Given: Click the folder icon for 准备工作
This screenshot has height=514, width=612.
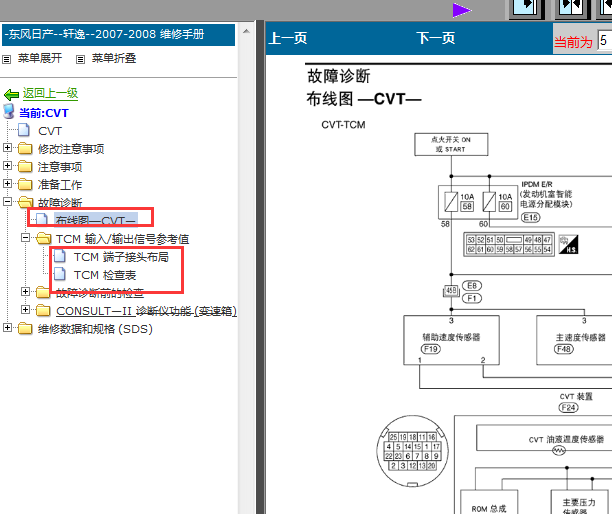Looking at the screenshot, I should 25,184.
